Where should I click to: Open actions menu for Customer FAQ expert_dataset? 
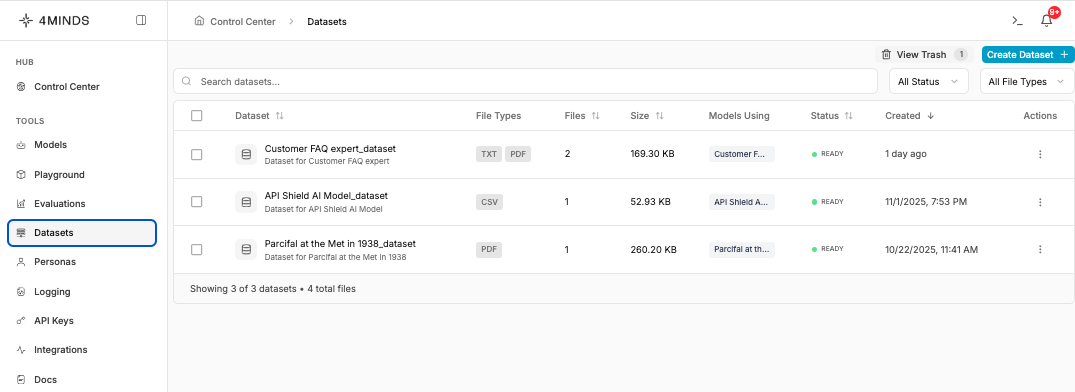tap(1040, 154)
